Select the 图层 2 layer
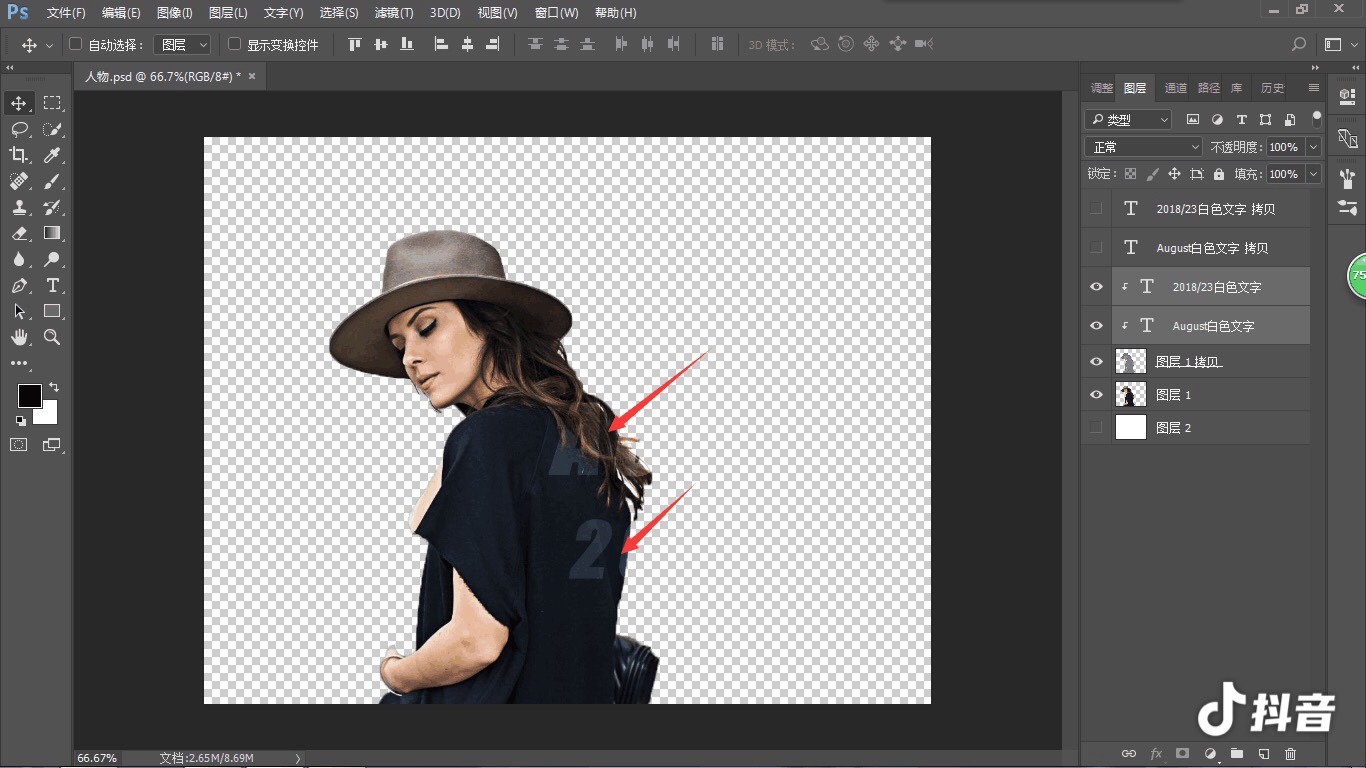 tap(1196, 428)
